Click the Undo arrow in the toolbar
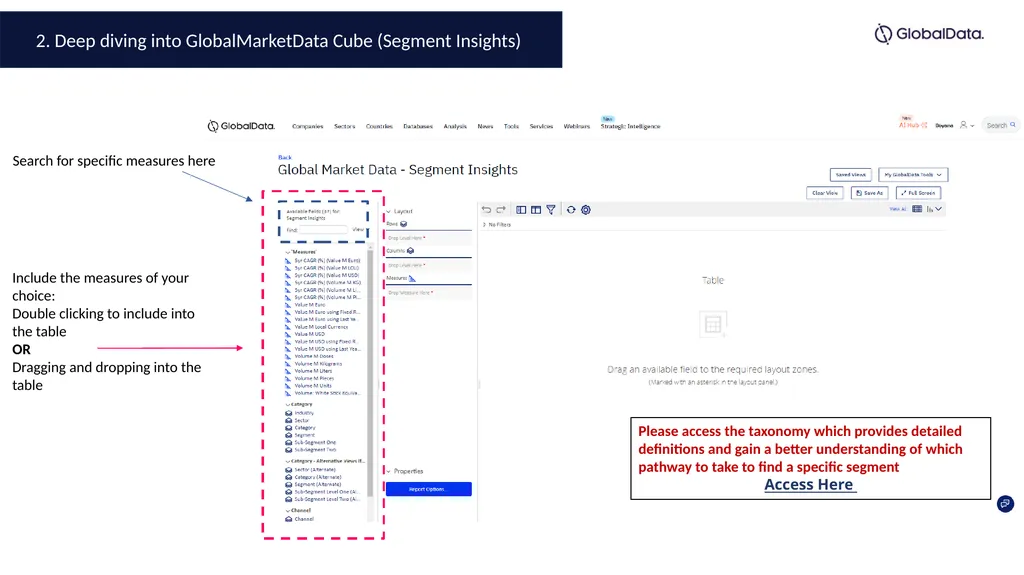Screen dimensions: 1024x575 point(487,210)
